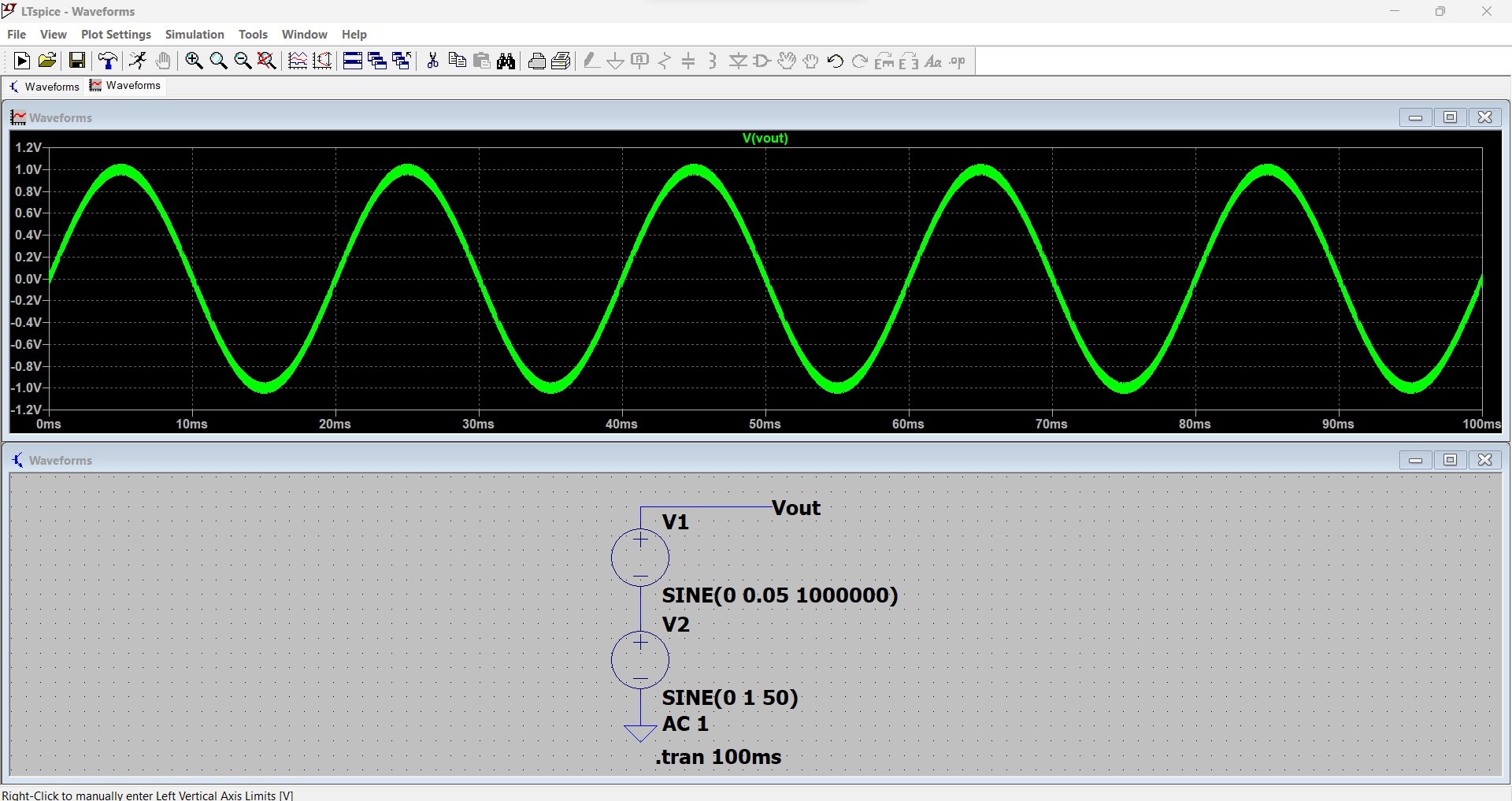
Task: Click the Cut scissors icon
Action: 432,61
